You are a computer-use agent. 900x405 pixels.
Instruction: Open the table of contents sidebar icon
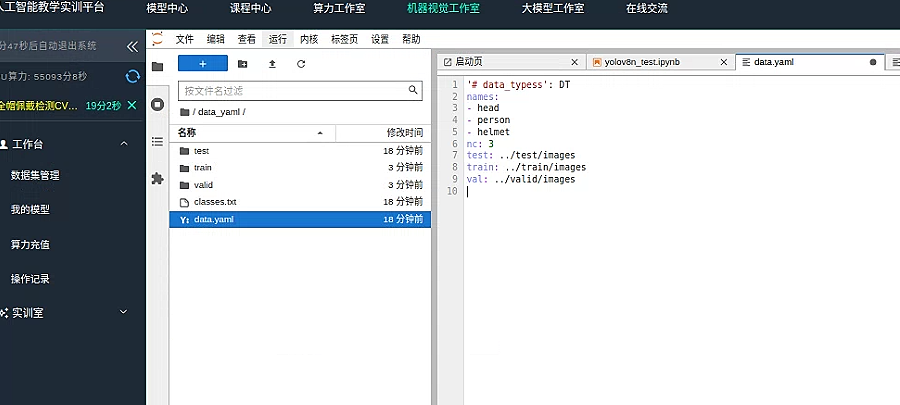tap(157, 142)
